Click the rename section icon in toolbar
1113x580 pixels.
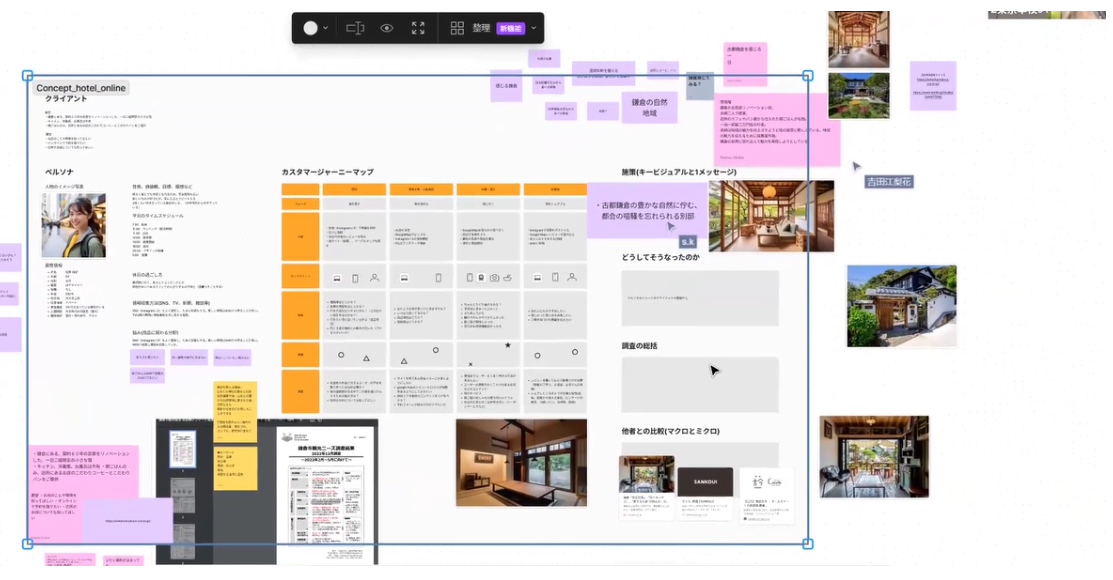coord(355,28)
